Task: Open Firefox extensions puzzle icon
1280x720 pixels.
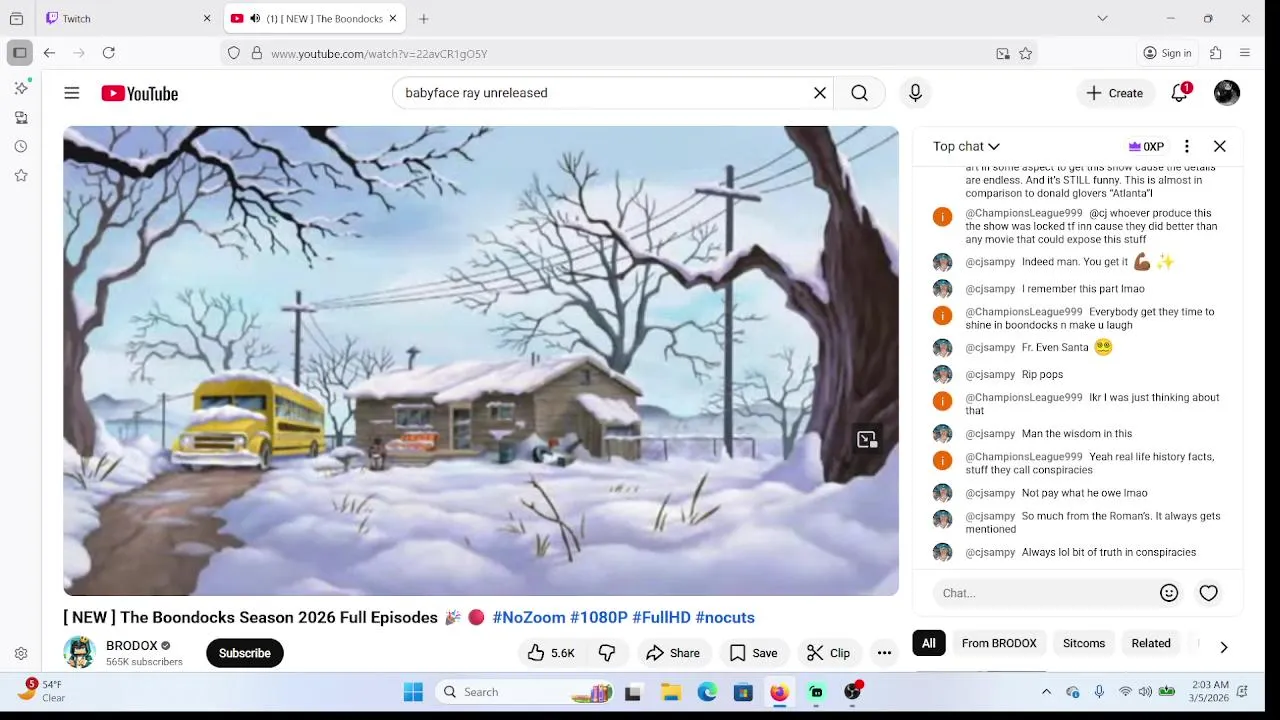Action: tap(1216, 53)
